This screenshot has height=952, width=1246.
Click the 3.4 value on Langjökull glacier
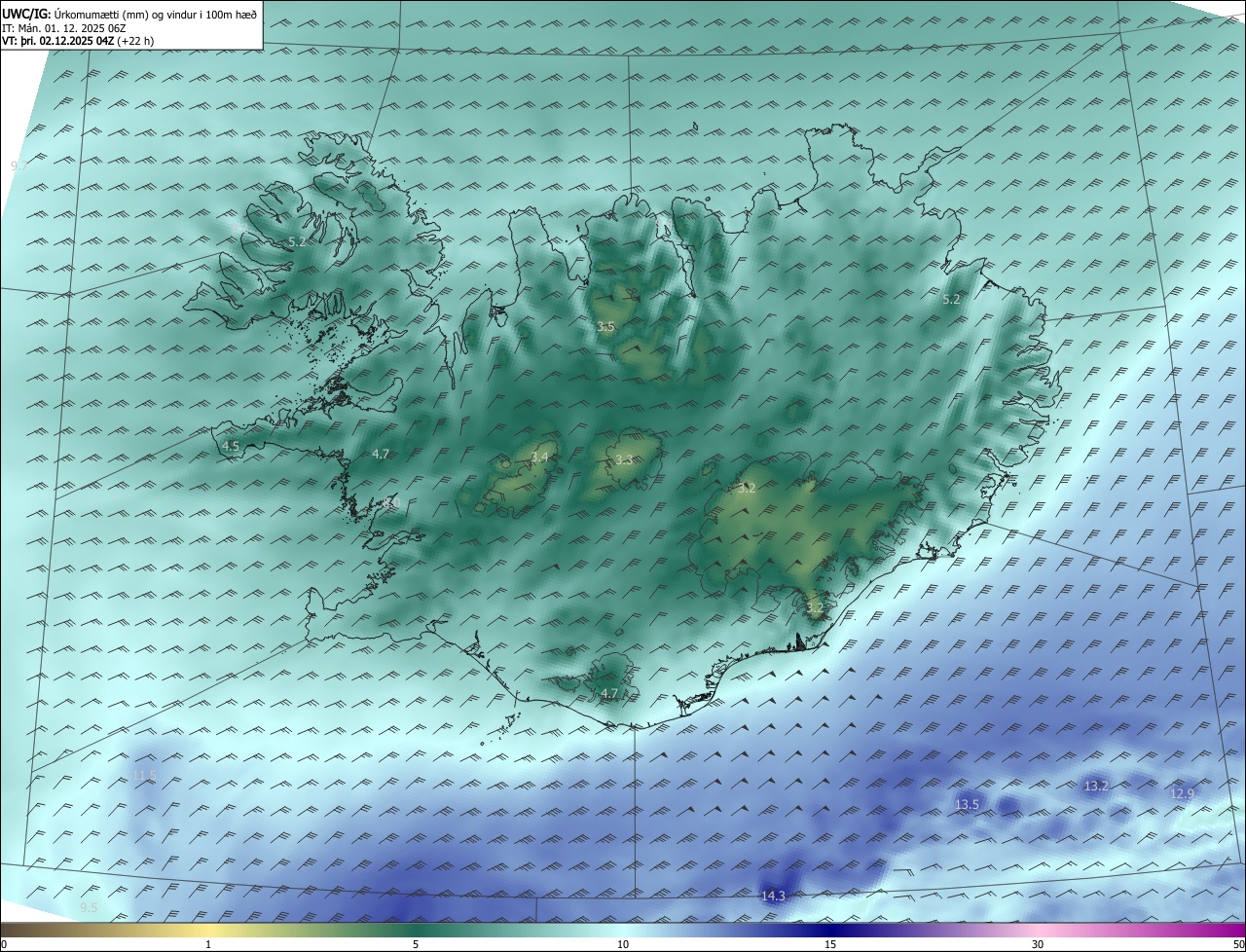(x=540, y=458)
